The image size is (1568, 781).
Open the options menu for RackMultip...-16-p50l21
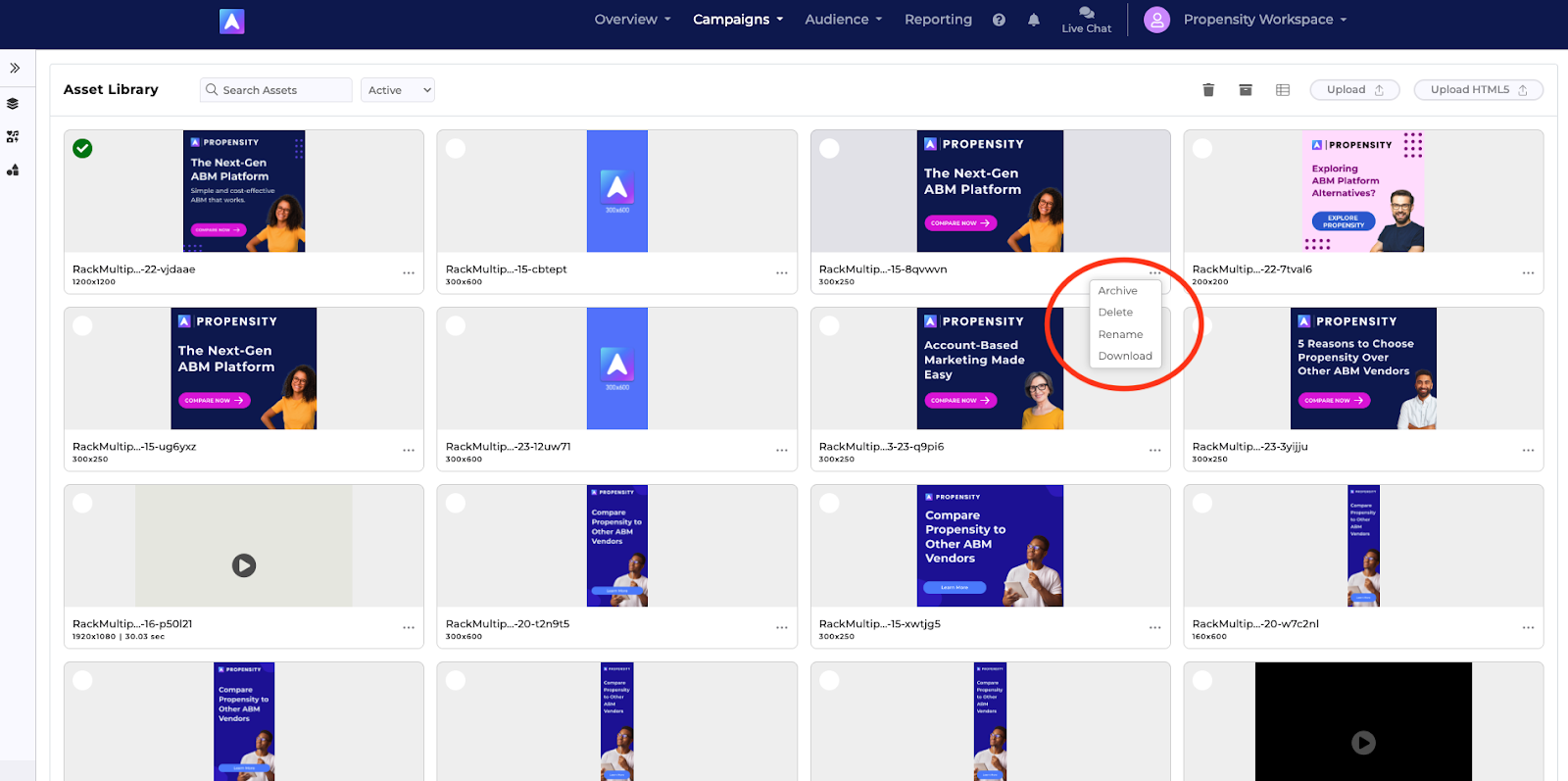(409, 628)
